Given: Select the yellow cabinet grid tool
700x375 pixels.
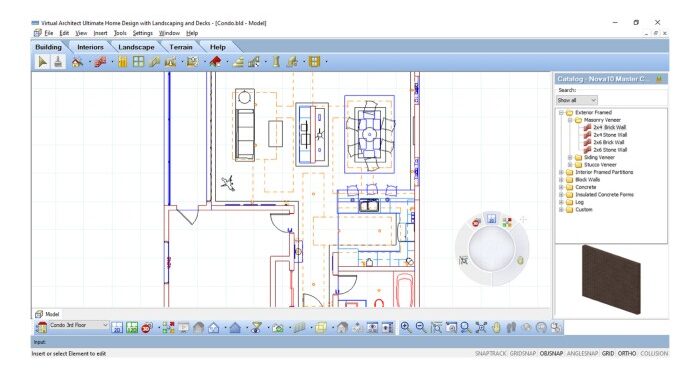Looking at the screenshot, I should coord(315,62).
